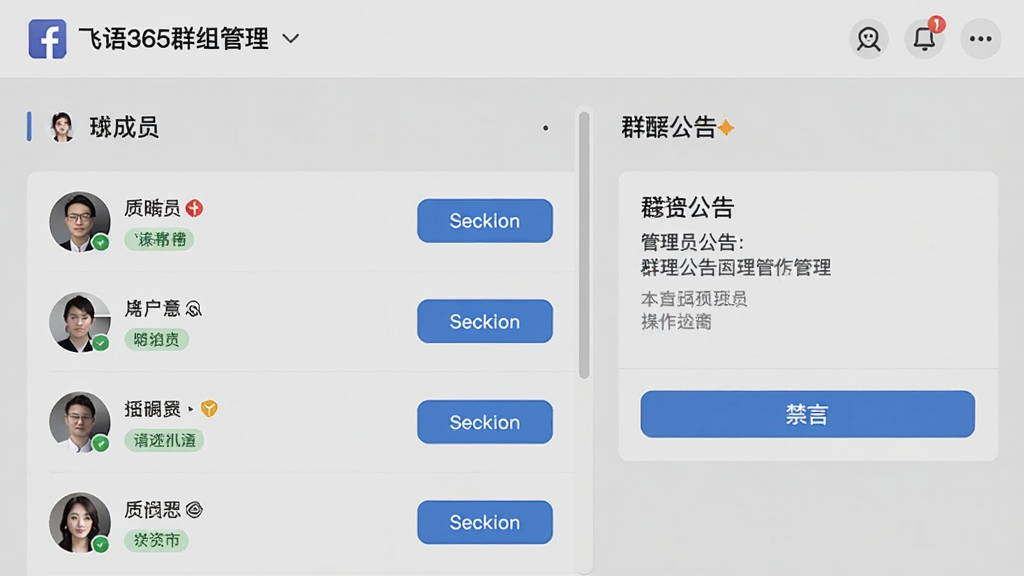This screenshot has height=576, width=1024.
Task: Click green tag under 质晞员
Action: (159, 240)
